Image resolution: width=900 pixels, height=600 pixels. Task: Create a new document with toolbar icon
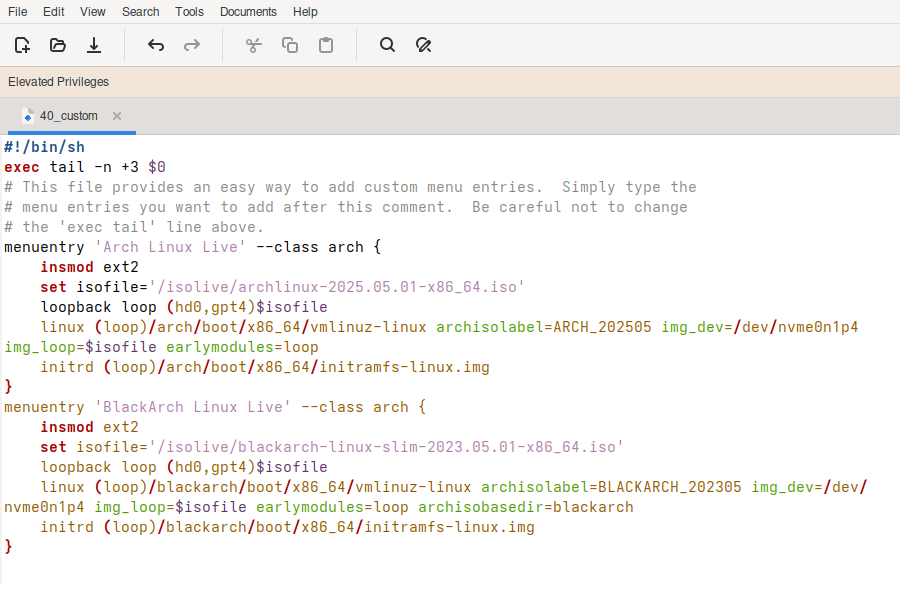tap(22, 45)
